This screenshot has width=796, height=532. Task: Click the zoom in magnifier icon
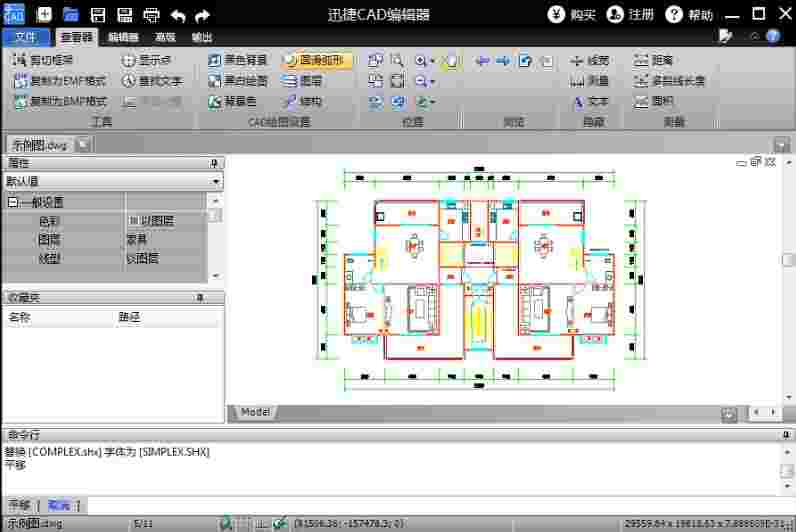pos(420,60)
